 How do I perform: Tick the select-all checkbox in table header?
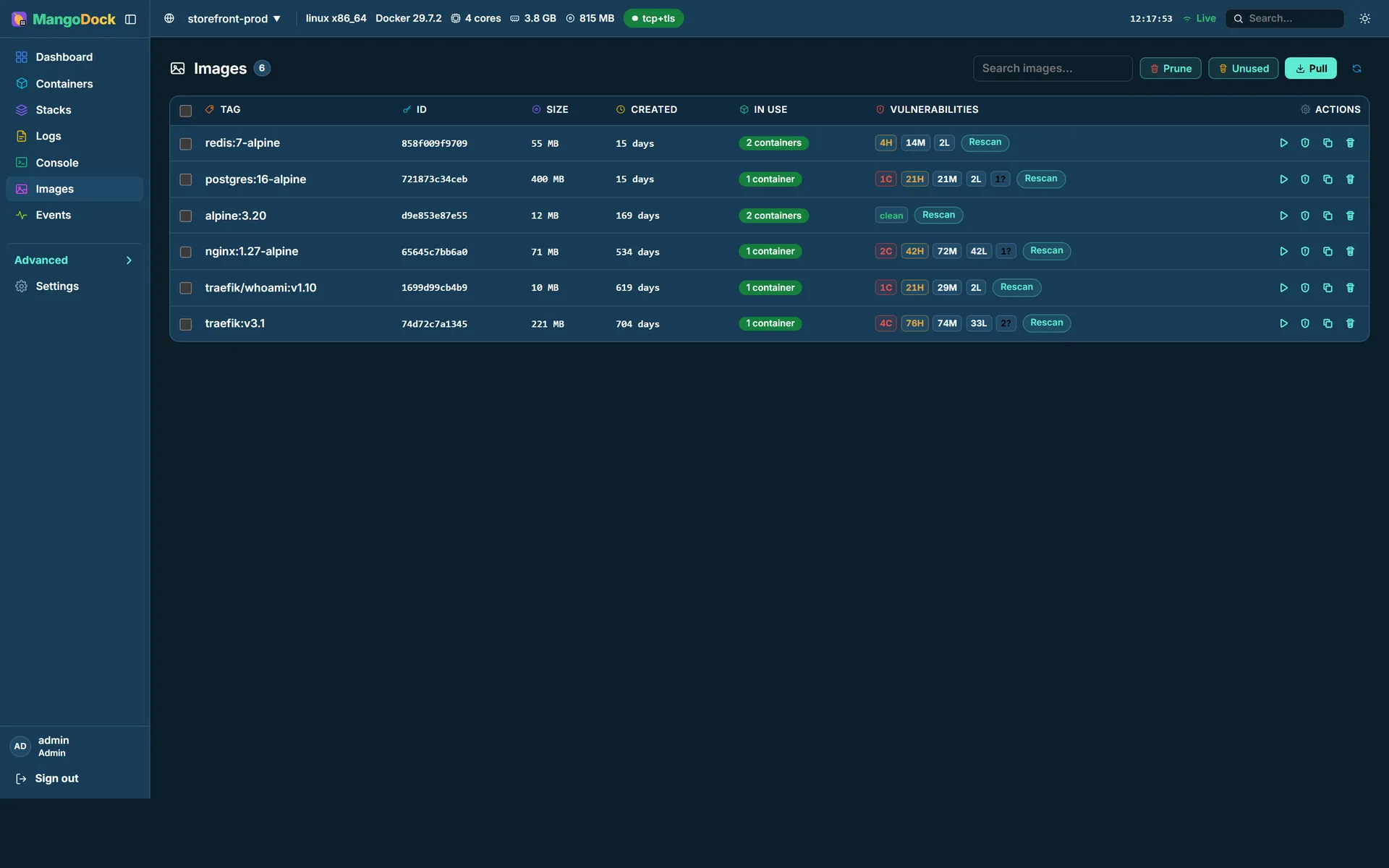pyautogui.click(x=186, y=111)
